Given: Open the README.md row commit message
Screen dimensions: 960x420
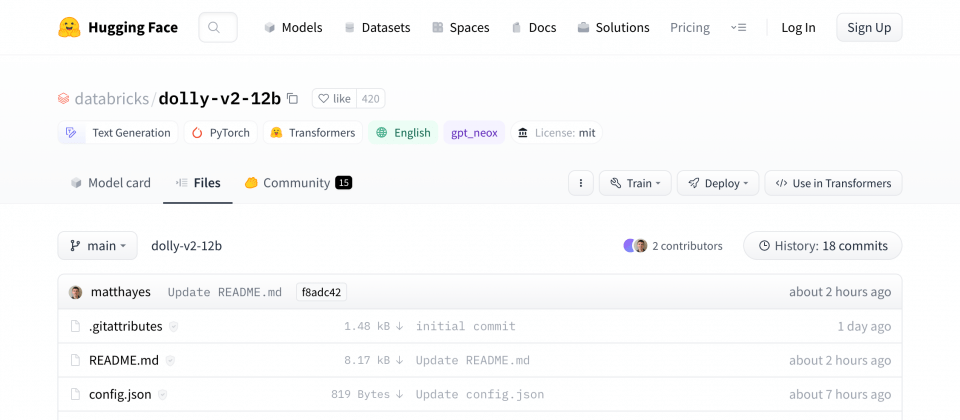Looking at the screenshot, I should [473, 361].
